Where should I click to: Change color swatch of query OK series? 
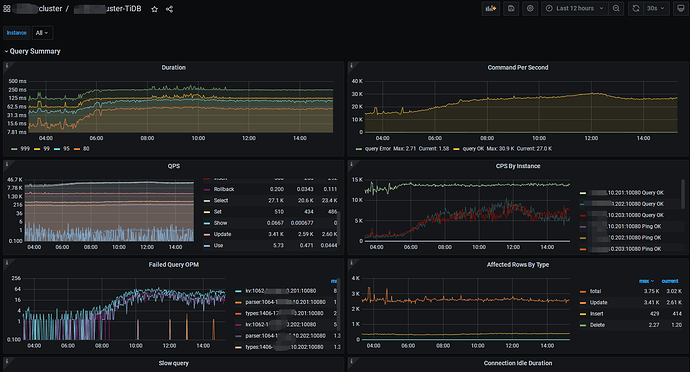point(456,149)
